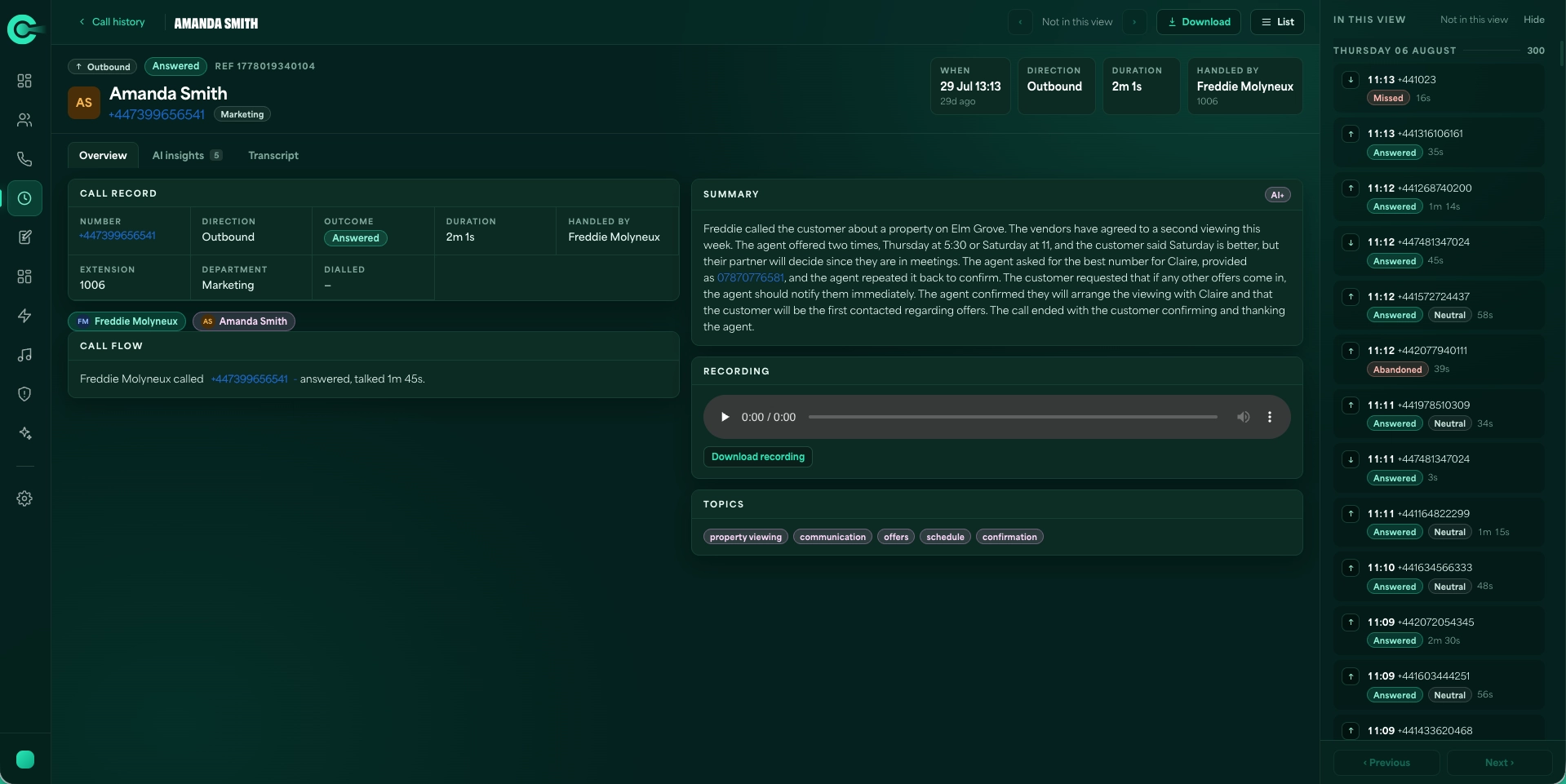The image size is (1566, 784).
Task: Click the Previous pagination button
Action: [1387, 763]
